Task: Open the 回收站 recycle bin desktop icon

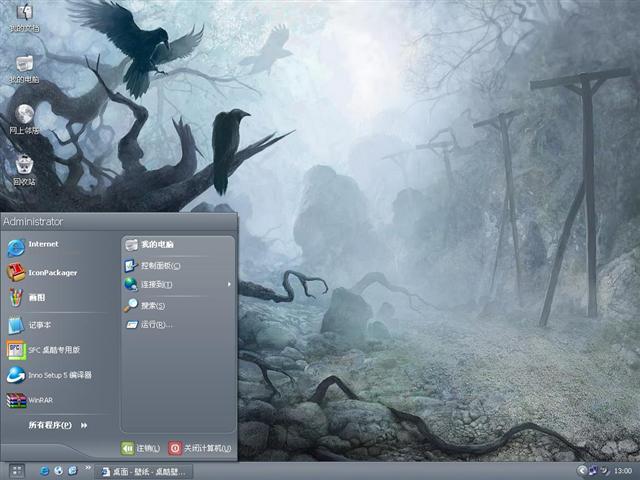Action: pyautogui.click(x=24, y=171)
